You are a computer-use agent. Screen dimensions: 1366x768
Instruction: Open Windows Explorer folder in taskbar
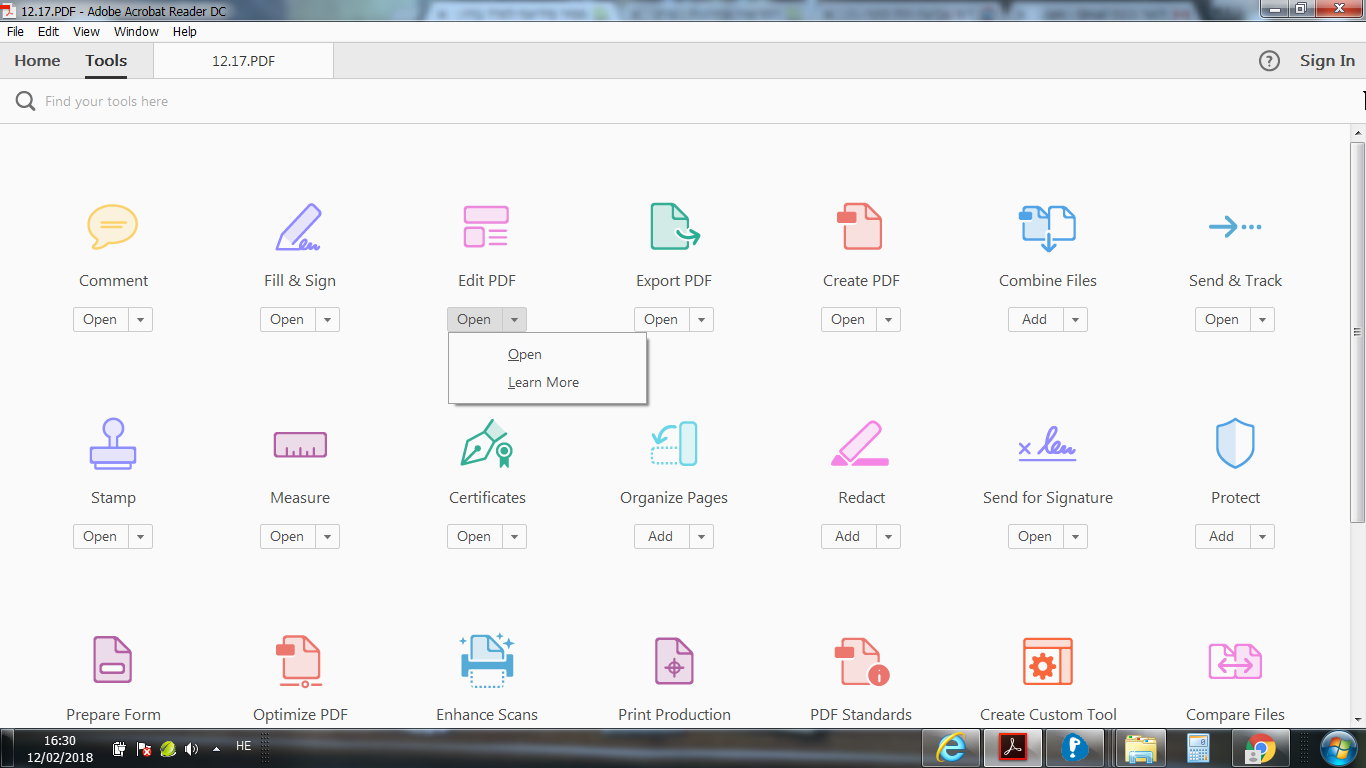tap(1140, 748)
